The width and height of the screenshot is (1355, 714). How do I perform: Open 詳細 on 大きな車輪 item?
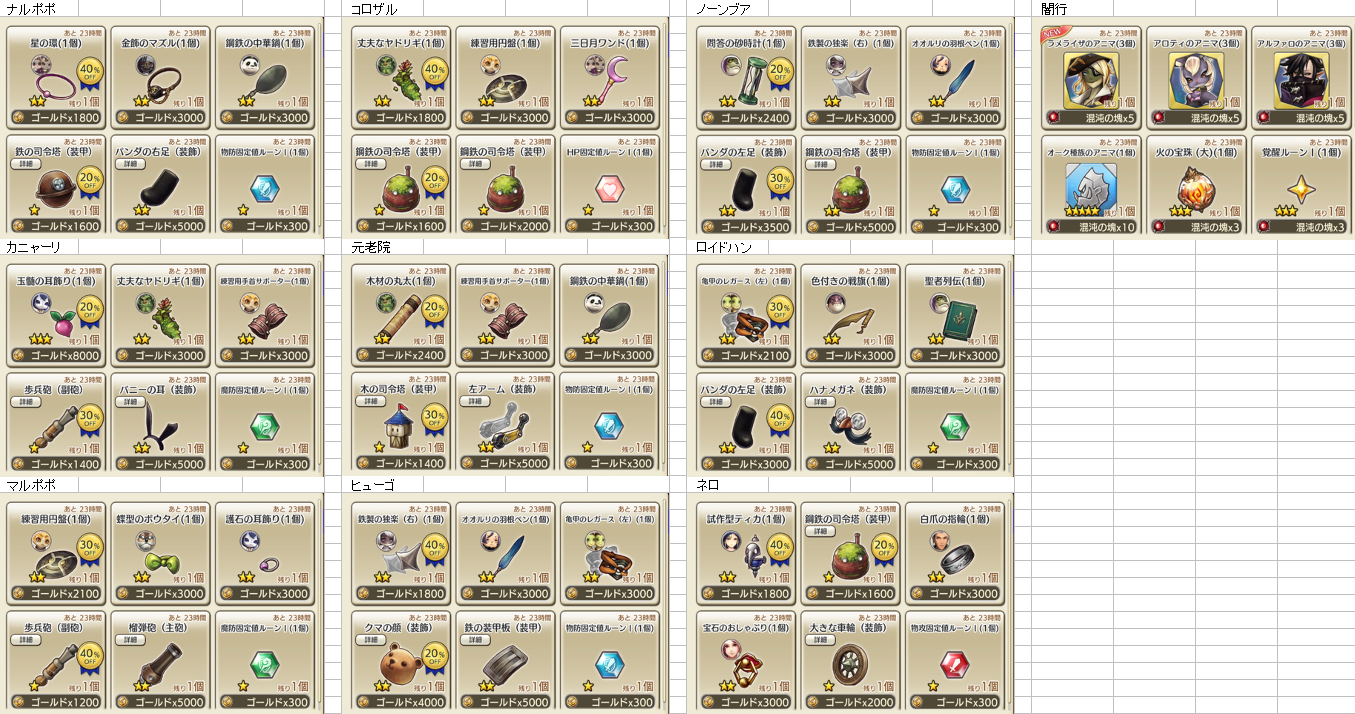(819, 639)
